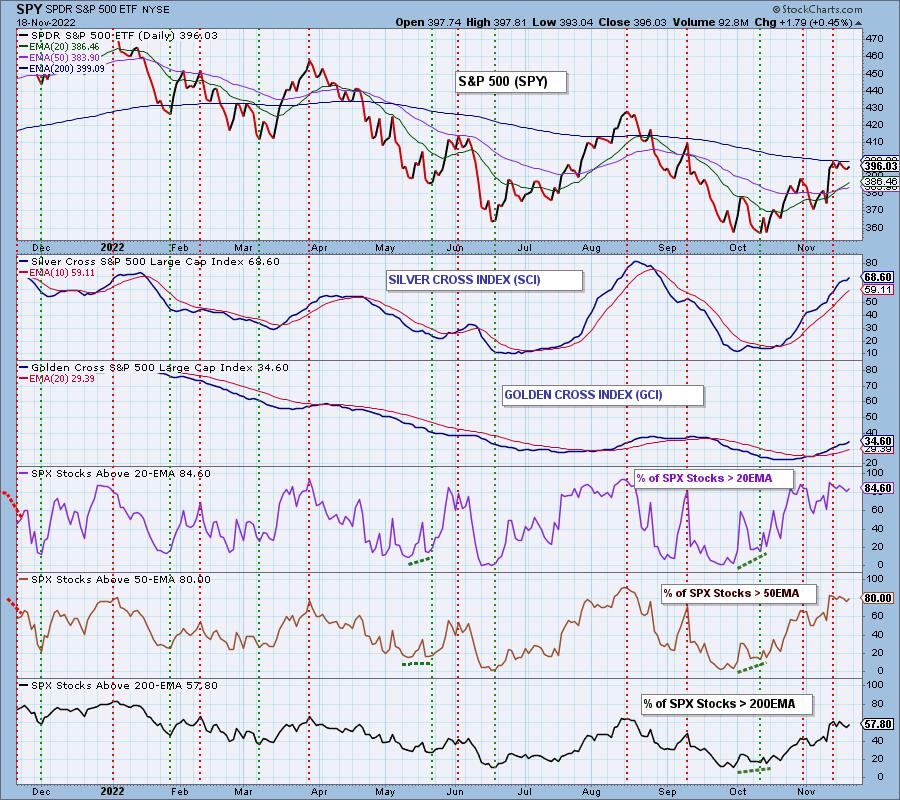This screenshot has width=900, height=800.
Task: Click the "S&P 500 (SPY)" annotation box
Action: [511, 81]
